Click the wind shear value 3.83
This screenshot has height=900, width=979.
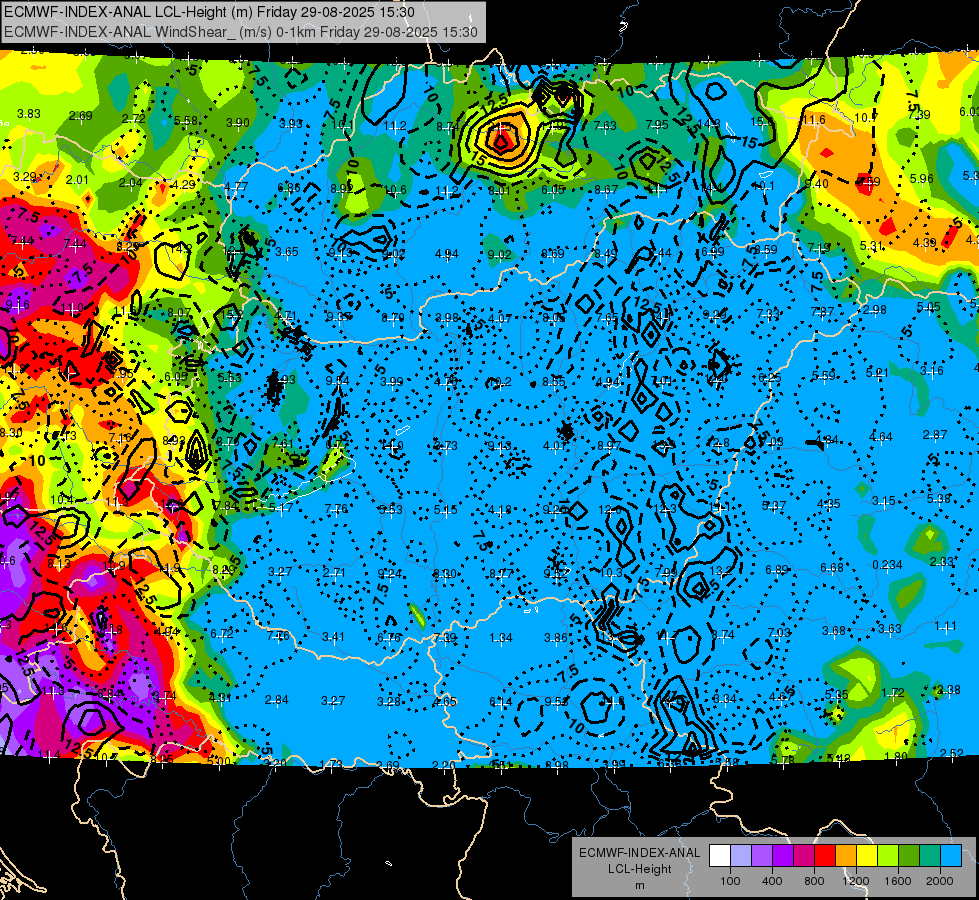click(x=29, y=114)
